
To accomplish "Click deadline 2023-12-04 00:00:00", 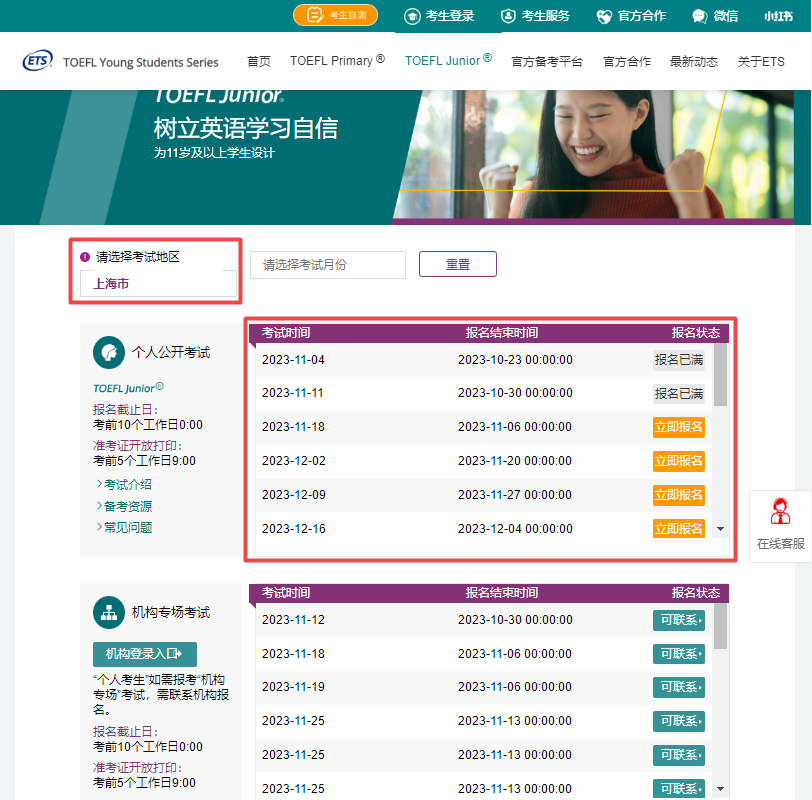I will [515, 529].
